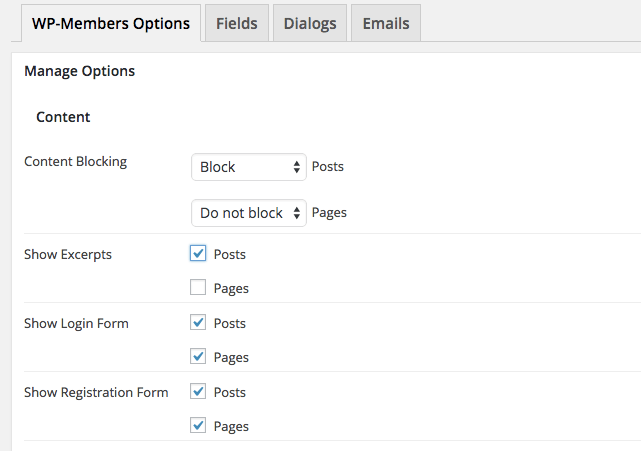Click the Content Blocking row label
641x451 pixels.
coord(75,161)
